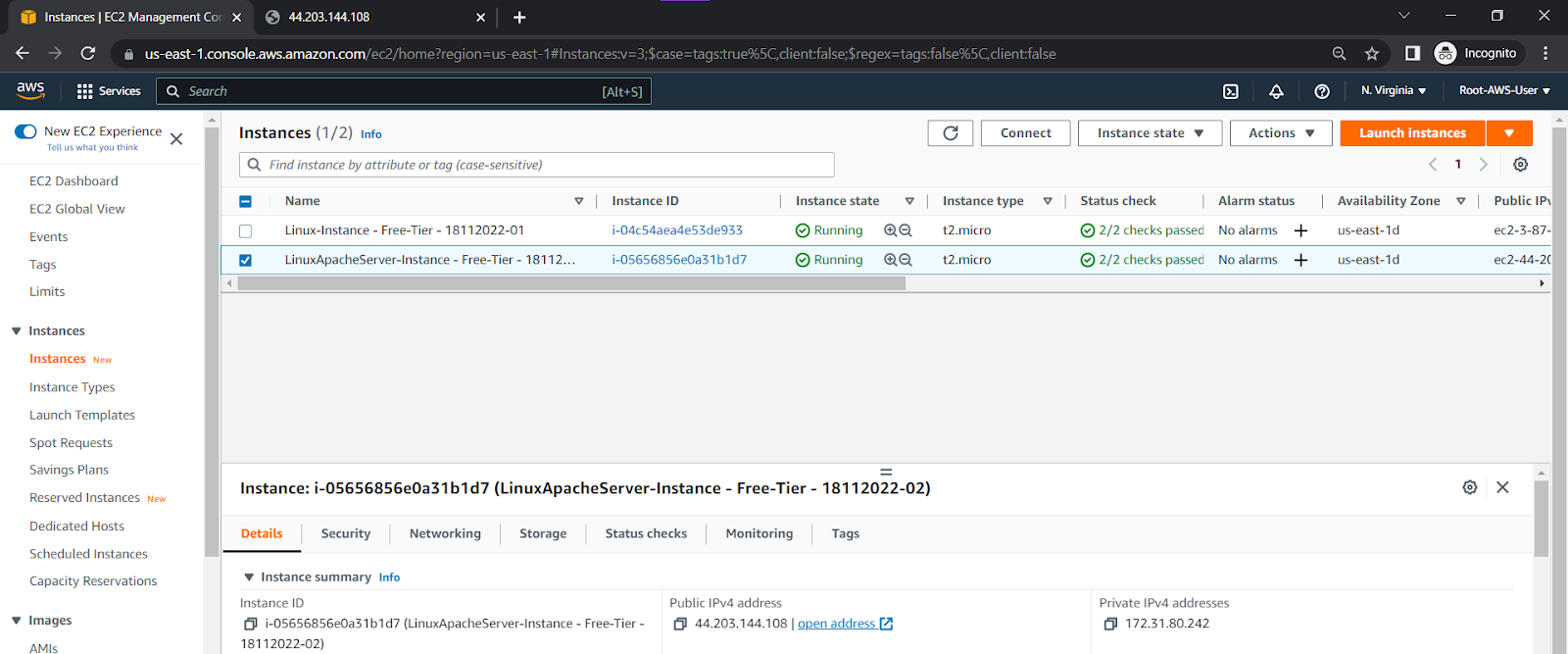Image resolution: width=1568 pixels, height=654 pixels.
Task: Switch to the Status checks tab
Action: click(x=646, y=533)
